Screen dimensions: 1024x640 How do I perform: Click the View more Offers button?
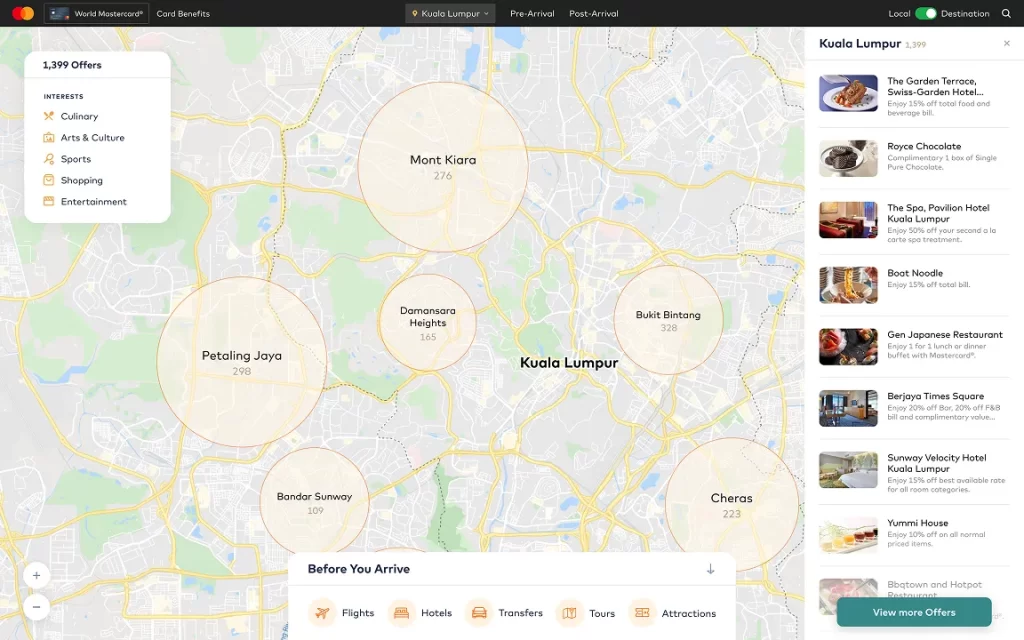pos(913,612)
